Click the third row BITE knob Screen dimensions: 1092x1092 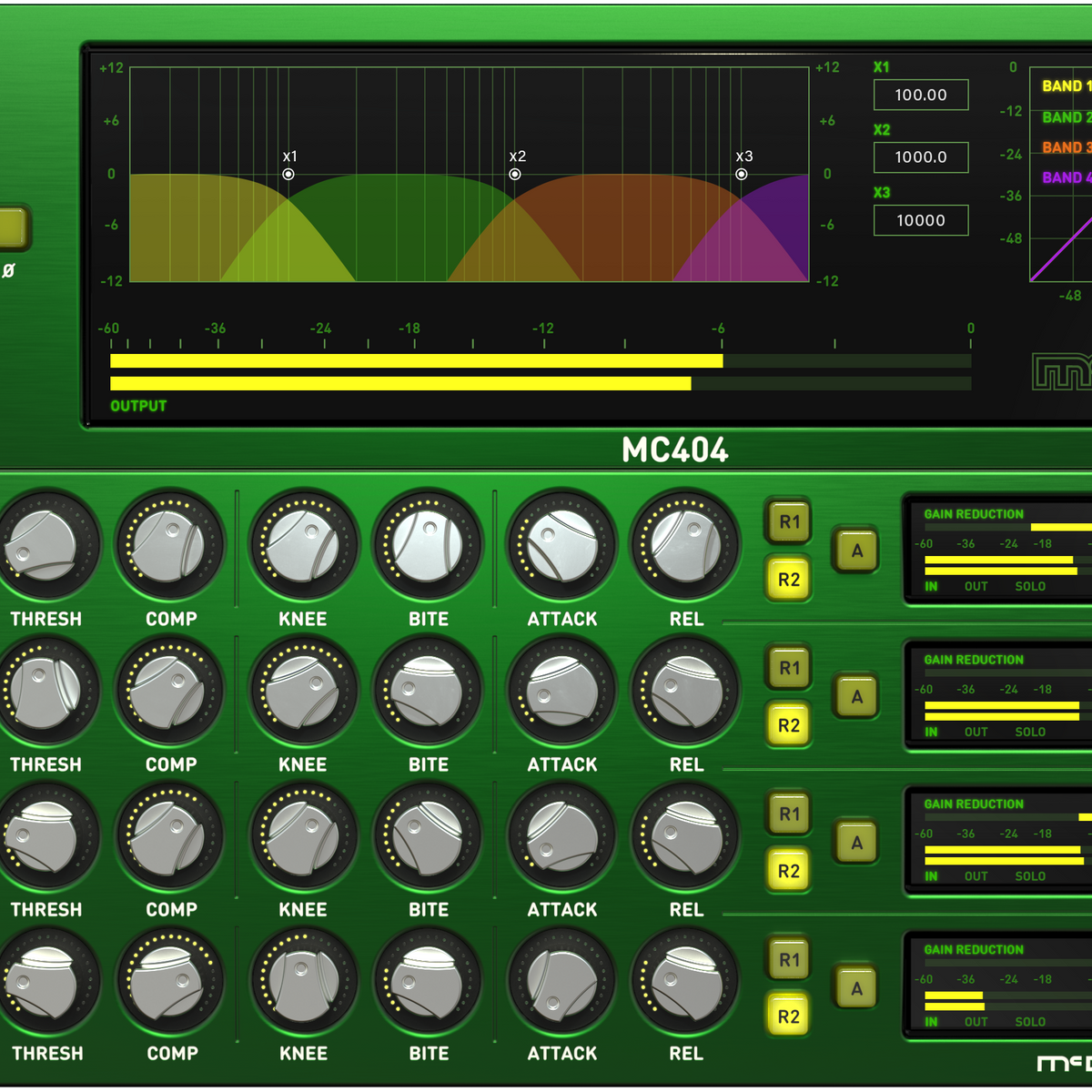pos(428,837)
